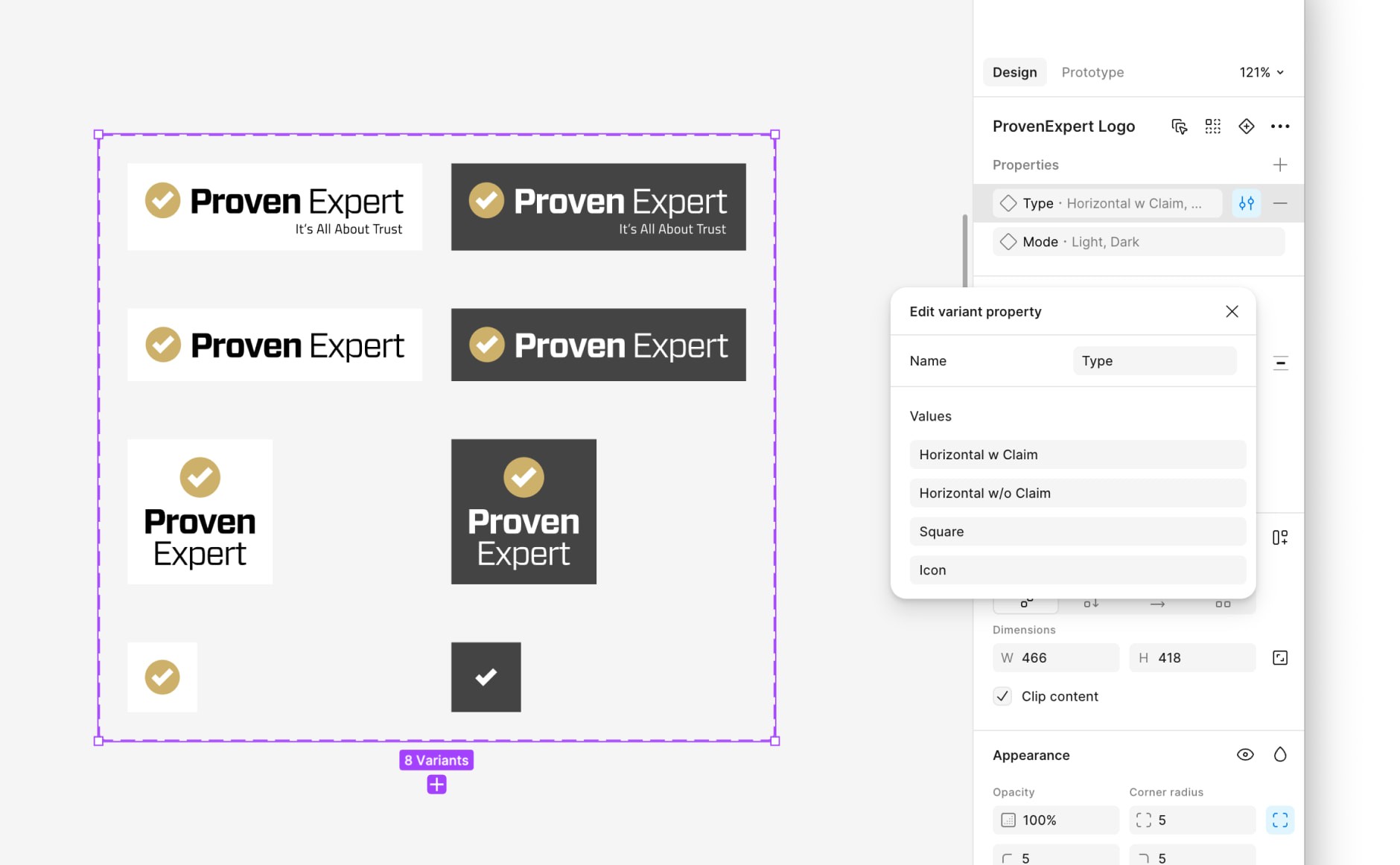Screen dimensions: 1400x865
Task: Click the 8 Variants label
Action: tap(436, 760)
